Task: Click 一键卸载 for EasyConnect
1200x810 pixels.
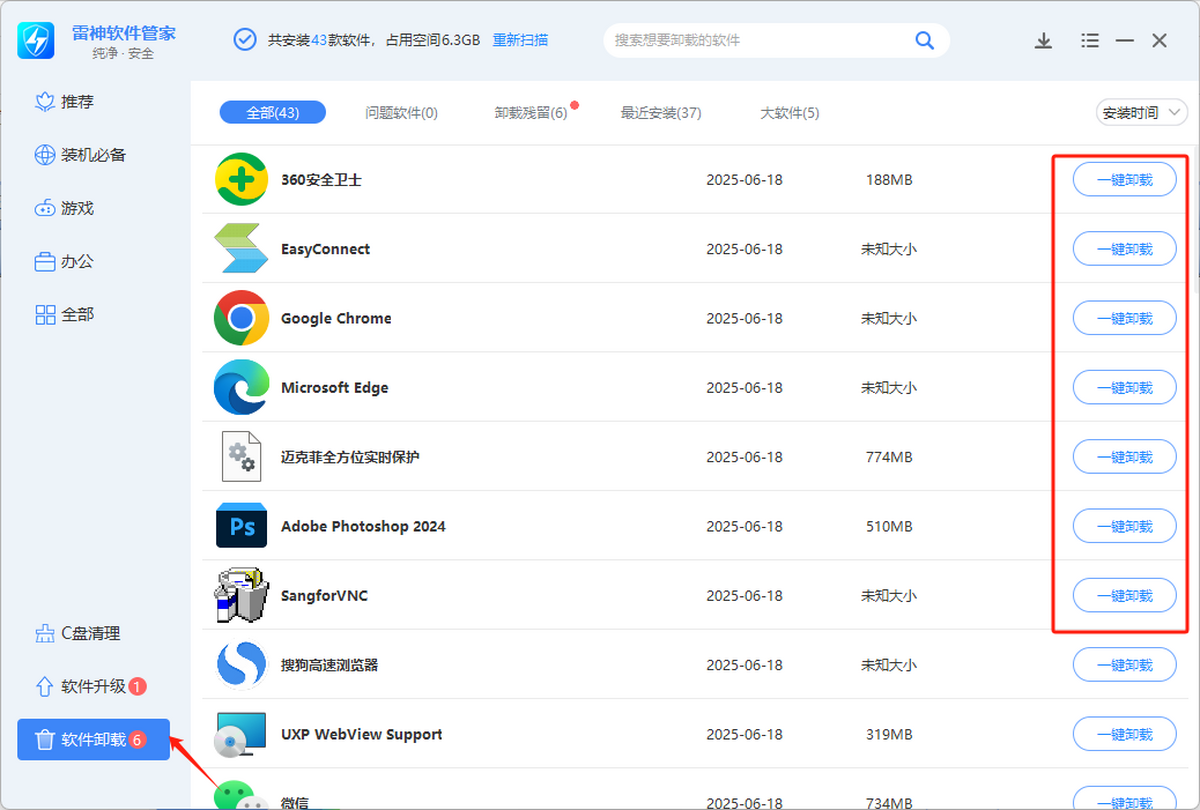Action: pos(1125,249)
